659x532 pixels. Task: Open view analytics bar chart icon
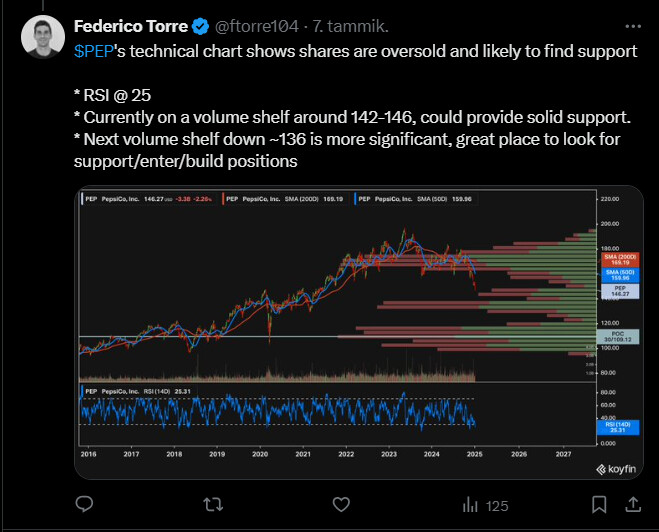(x=470, y=505)
